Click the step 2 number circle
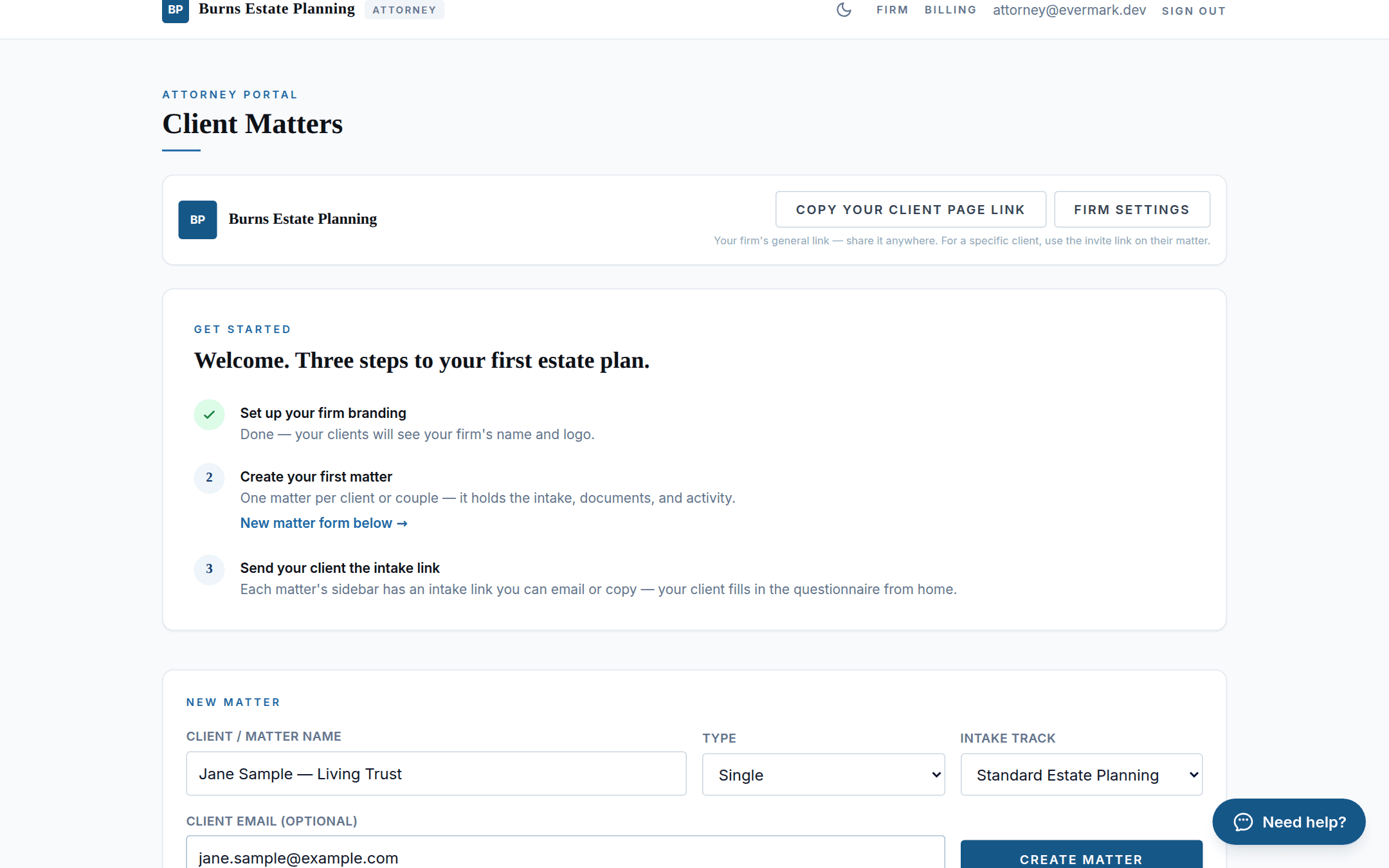This screenshot has height=868, width=1389. click(x=209, y=478)
